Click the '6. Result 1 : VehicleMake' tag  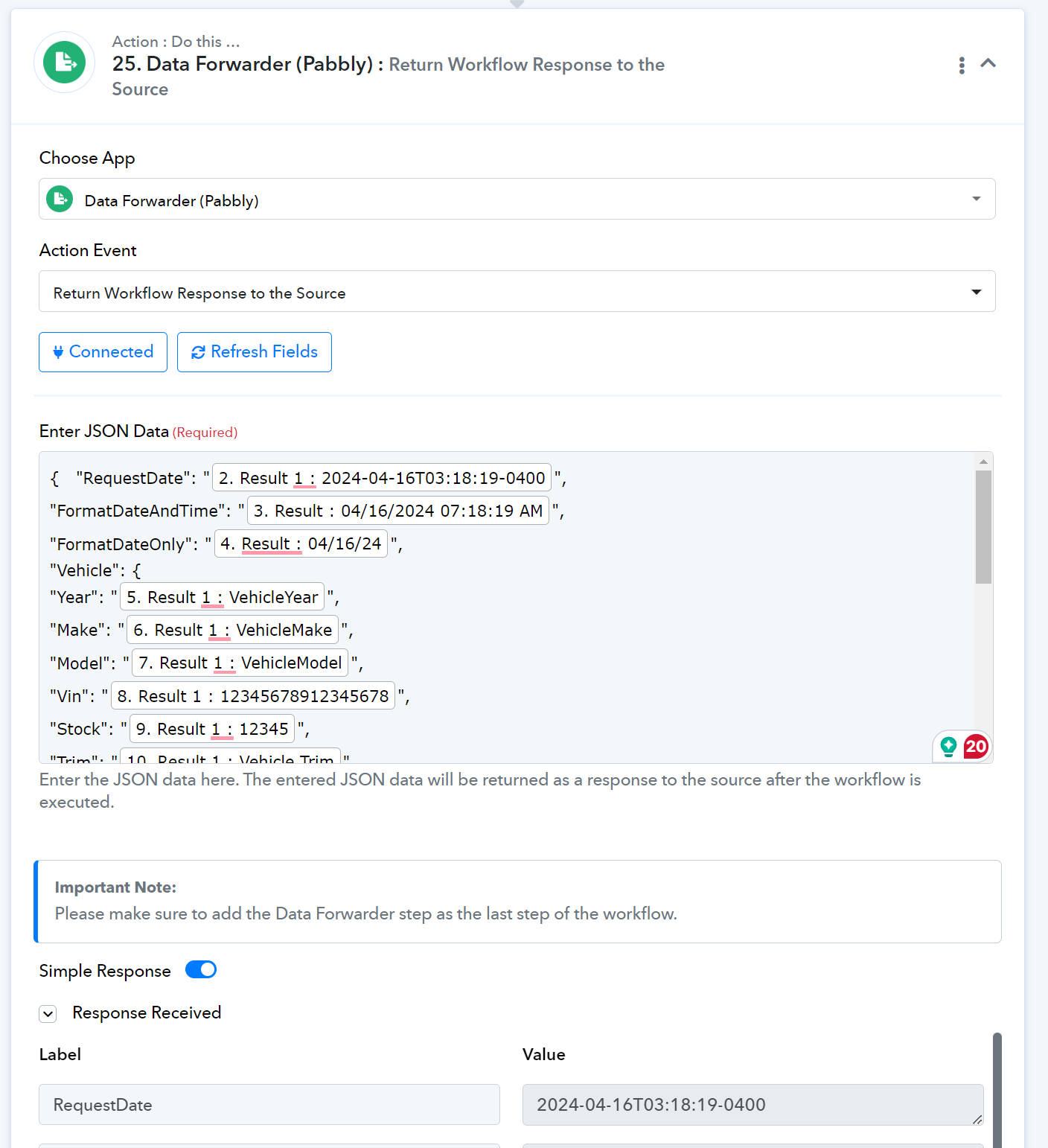(x=233, y=630)
